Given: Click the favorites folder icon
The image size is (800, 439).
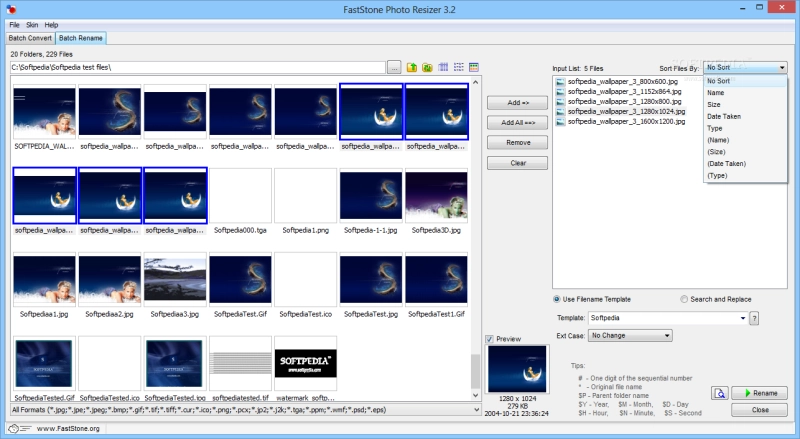Looking at the screenshot, I should (427, 67).
